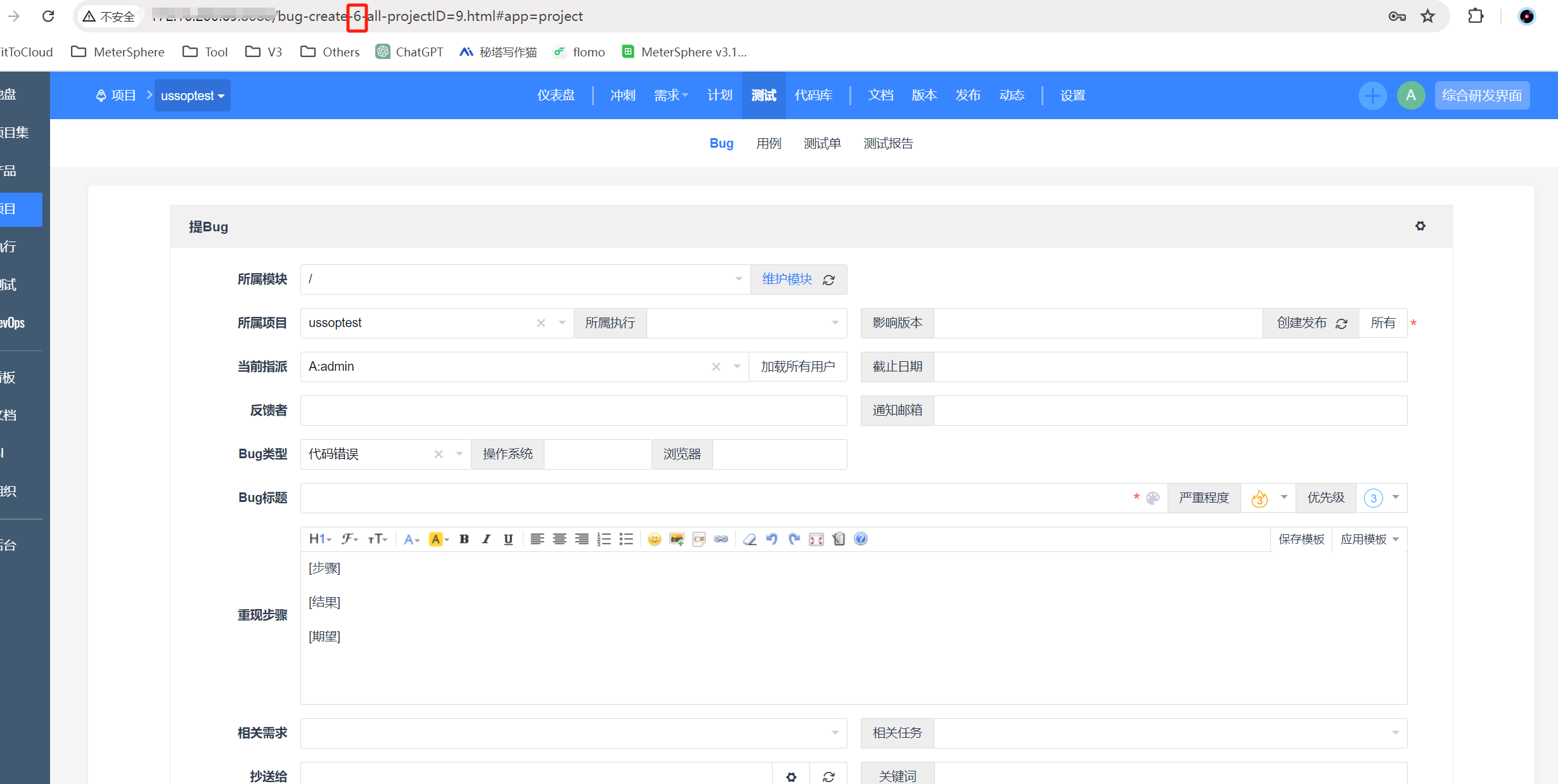Click the blue plus button in the top bar
The width and height of the screenshot is (1558, 784).
click(x=1372, y=96)
